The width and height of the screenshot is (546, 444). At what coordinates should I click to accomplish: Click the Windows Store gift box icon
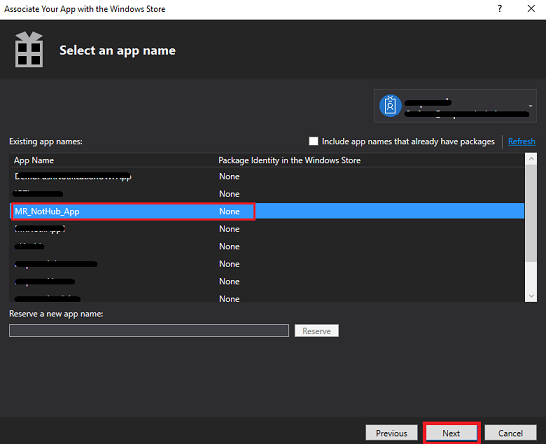29,49
